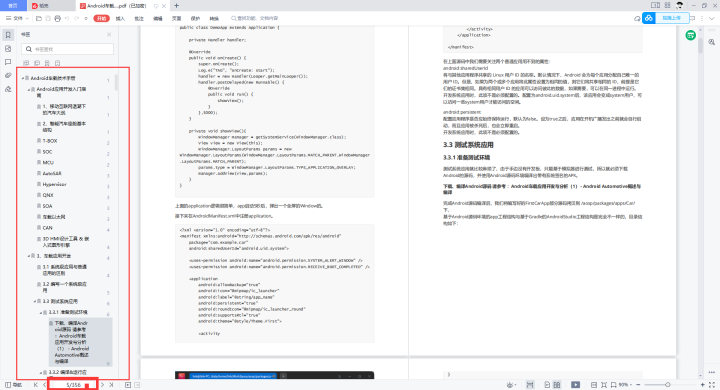Click the green floating table icon at right
Screen dimensions: 720x390
pos(691,35)
